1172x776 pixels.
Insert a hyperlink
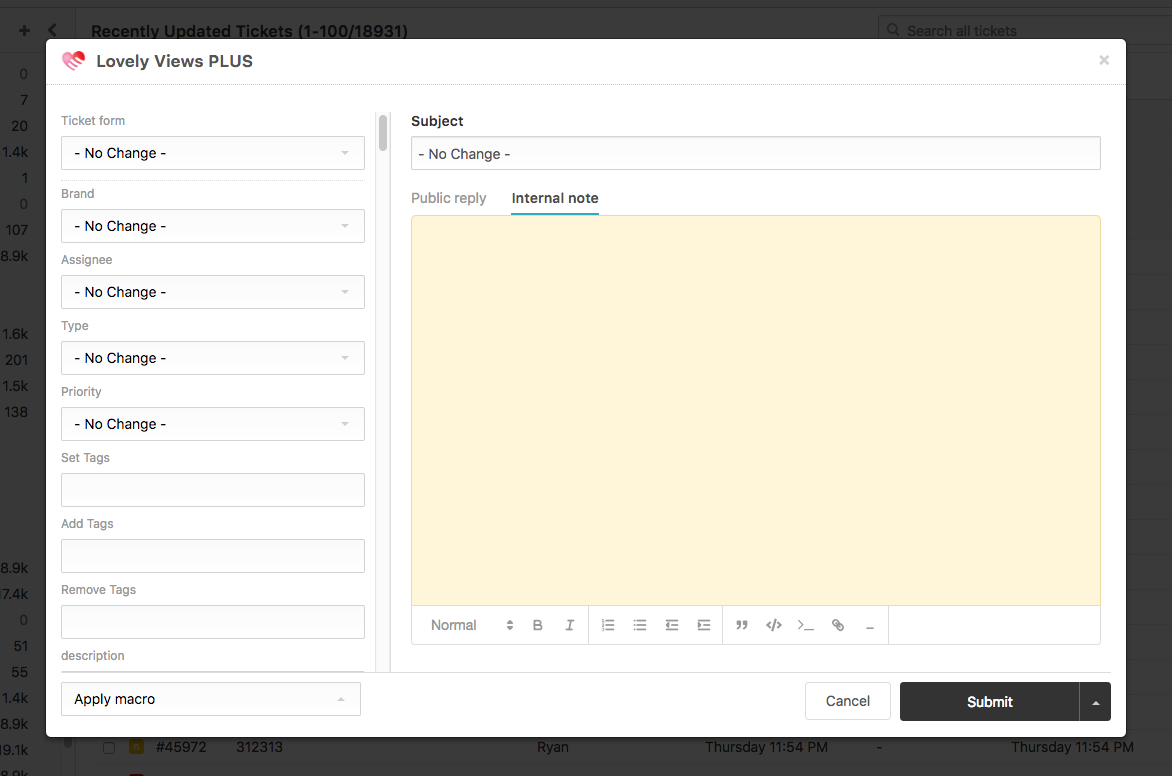838,625
